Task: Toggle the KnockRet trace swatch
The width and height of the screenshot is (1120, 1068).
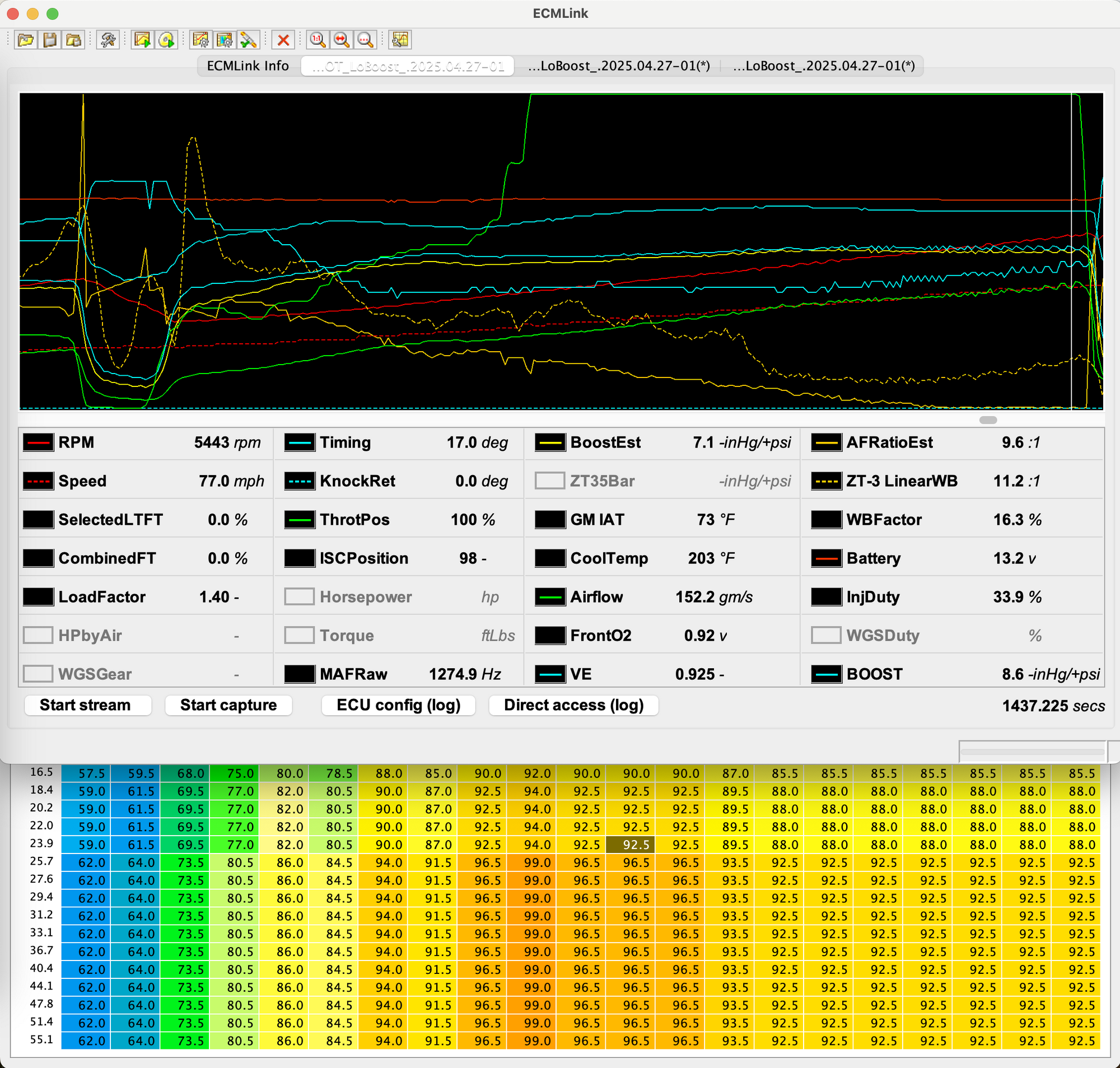Action: pos(300,481)
